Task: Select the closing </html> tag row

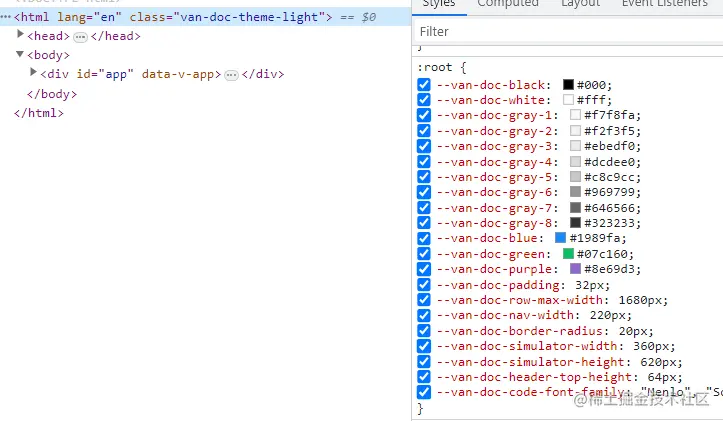Action: click(x=39, y=113)
